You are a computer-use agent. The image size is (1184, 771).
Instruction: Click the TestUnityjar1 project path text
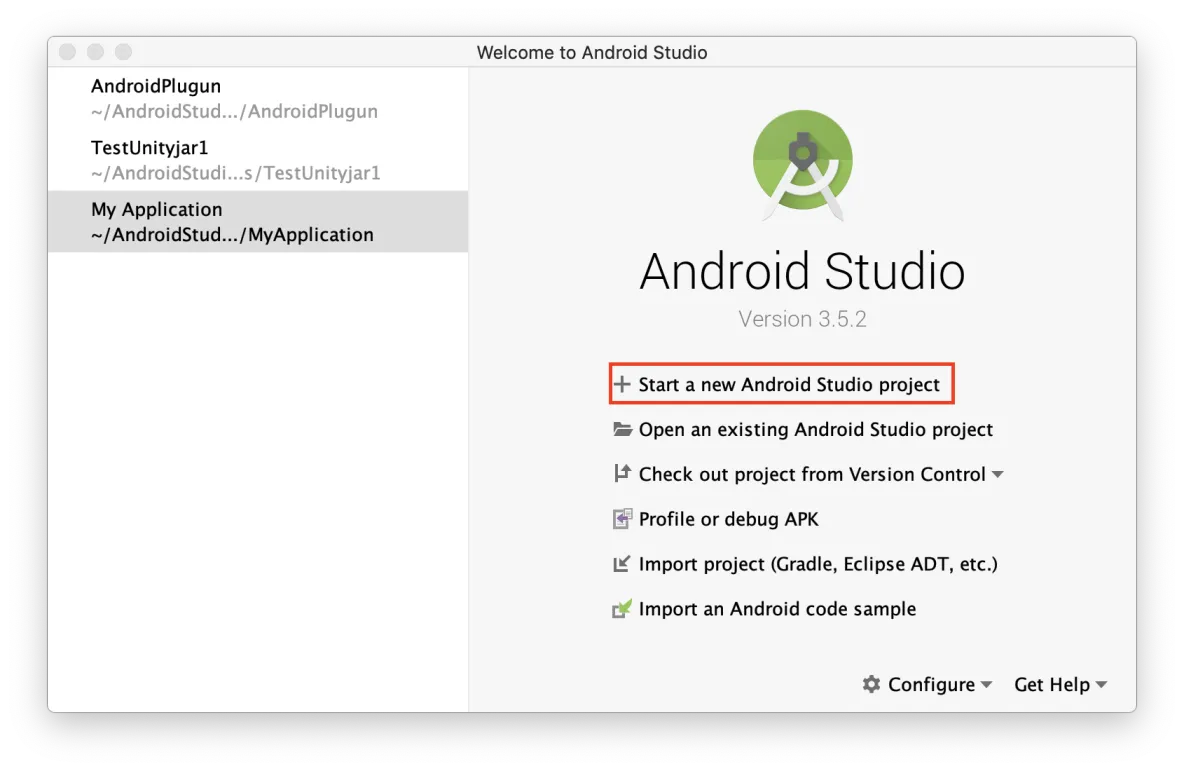point(236,173)
